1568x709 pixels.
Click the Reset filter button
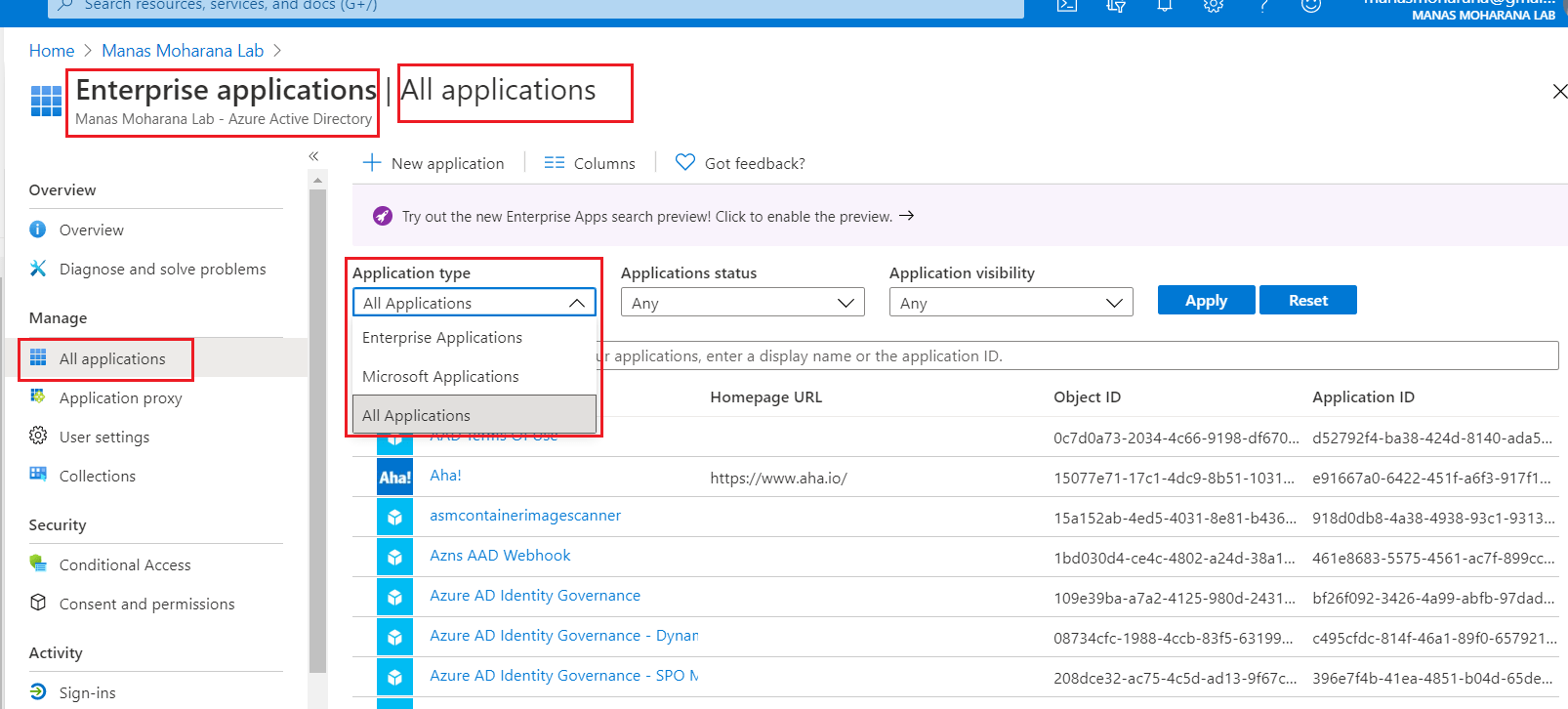click(1308, 301)
